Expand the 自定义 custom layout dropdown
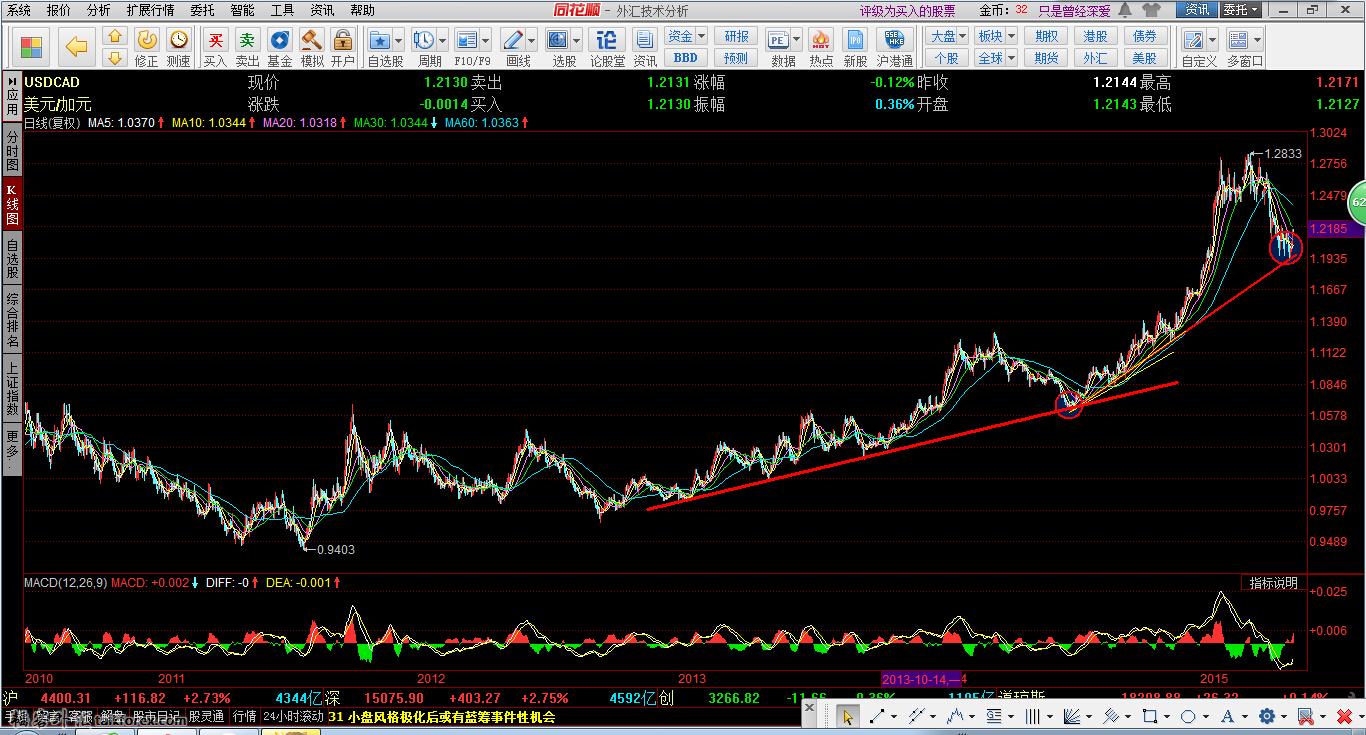The image size is (1366, 735). [x=1211, y=40]
